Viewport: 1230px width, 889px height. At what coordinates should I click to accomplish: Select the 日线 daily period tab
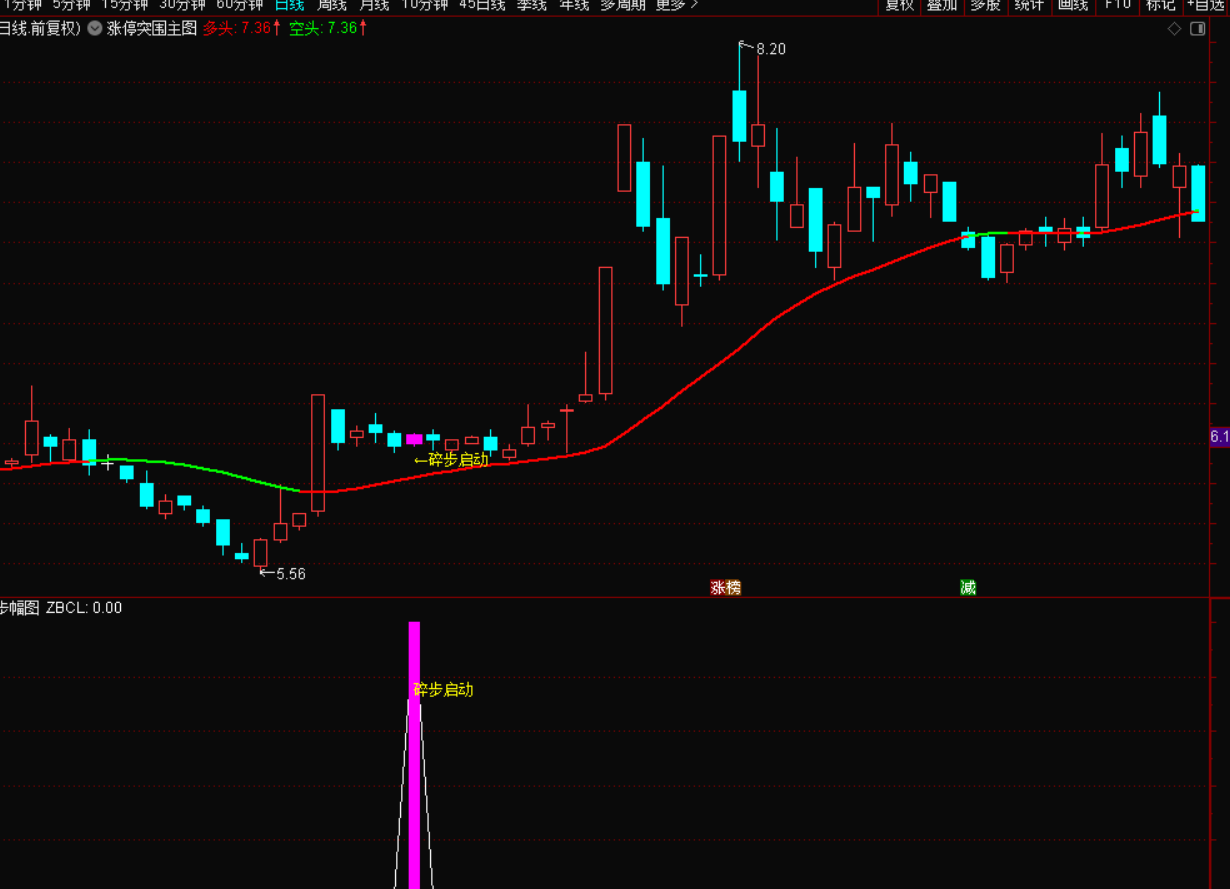tap(288, 5)
